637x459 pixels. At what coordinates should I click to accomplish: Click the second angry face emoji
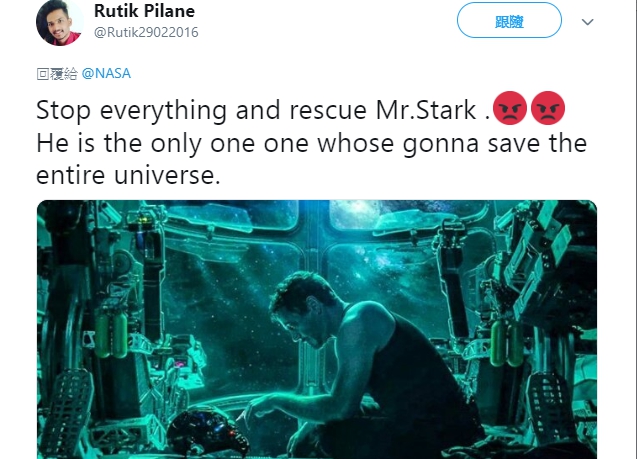coord(548,108)
